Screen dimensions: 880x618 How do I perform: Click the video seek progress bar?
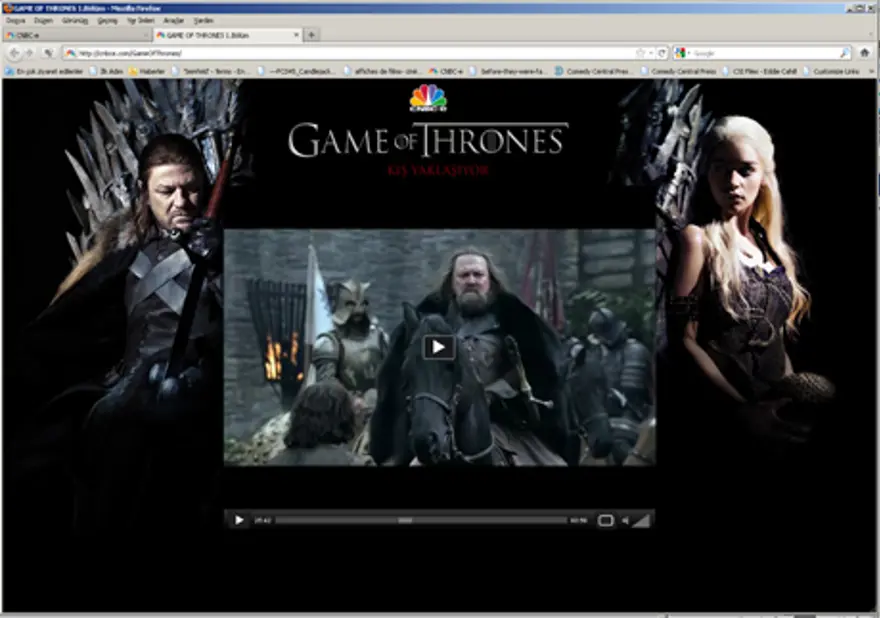[421, 520]
